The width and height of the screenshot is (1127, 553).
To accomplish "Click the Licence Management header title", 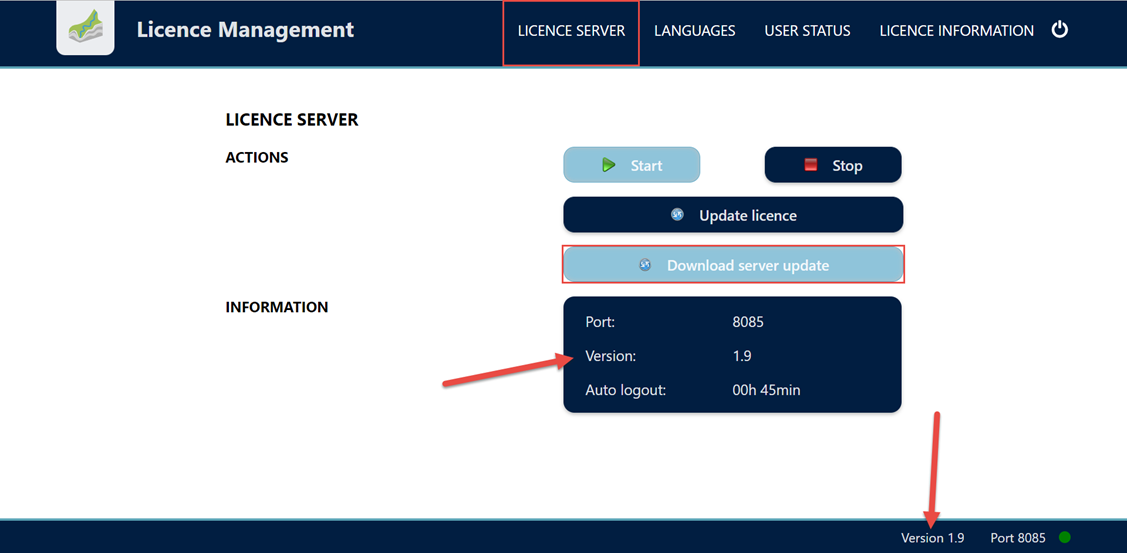I will click(245, 30).
